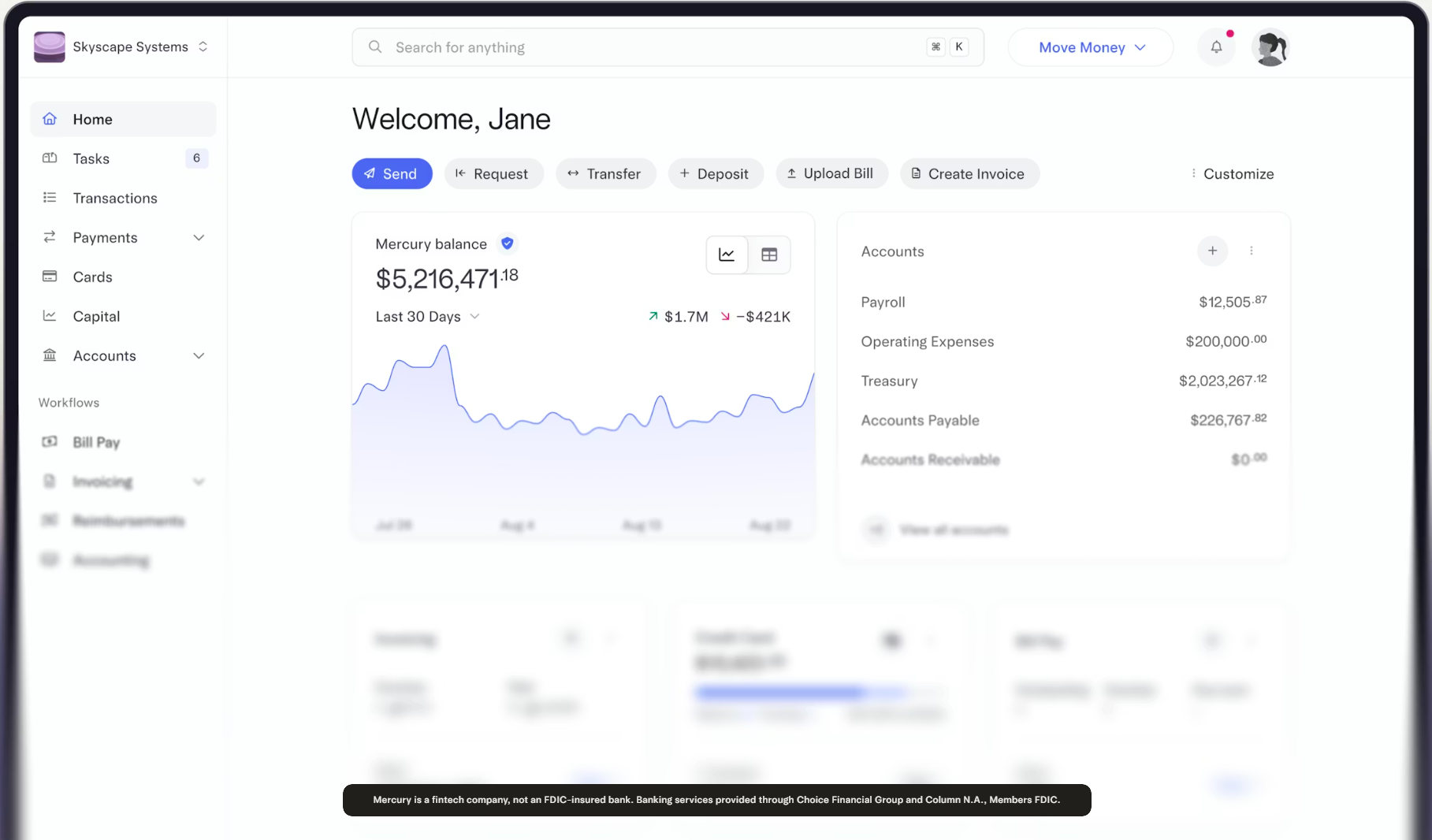Click the search magnifier icon

(375, 47)
